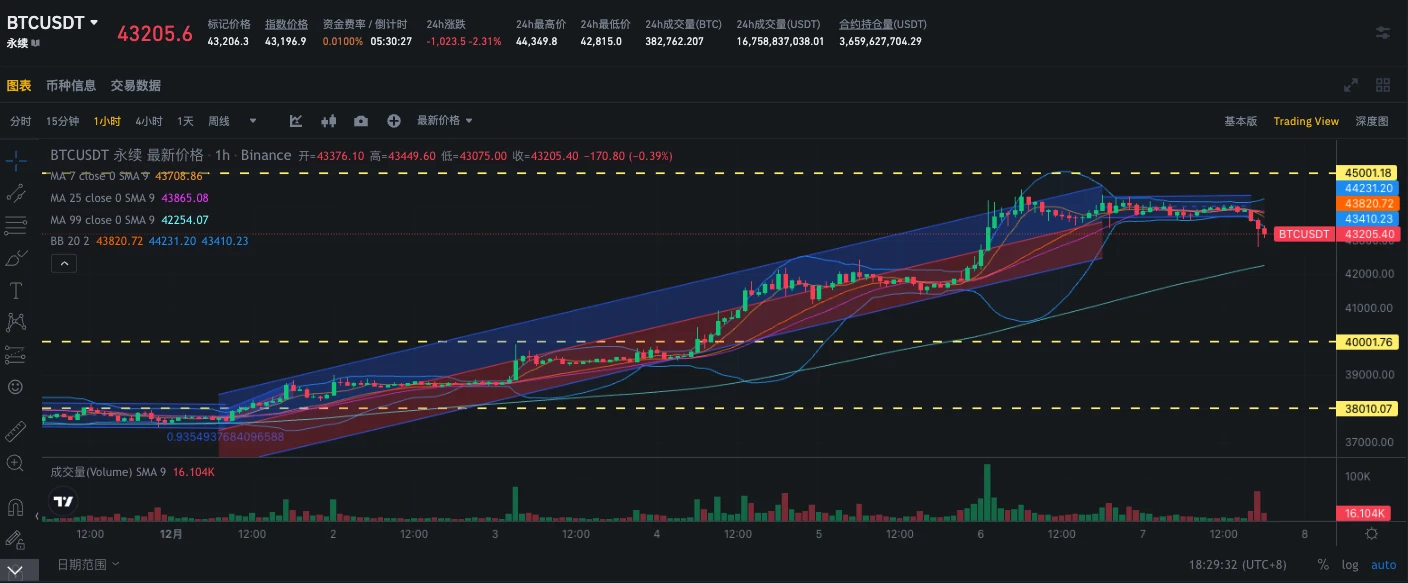Switch to the 交易数据 tab
The width and height of the screenshot is (1408, 583).
(136, 86)
